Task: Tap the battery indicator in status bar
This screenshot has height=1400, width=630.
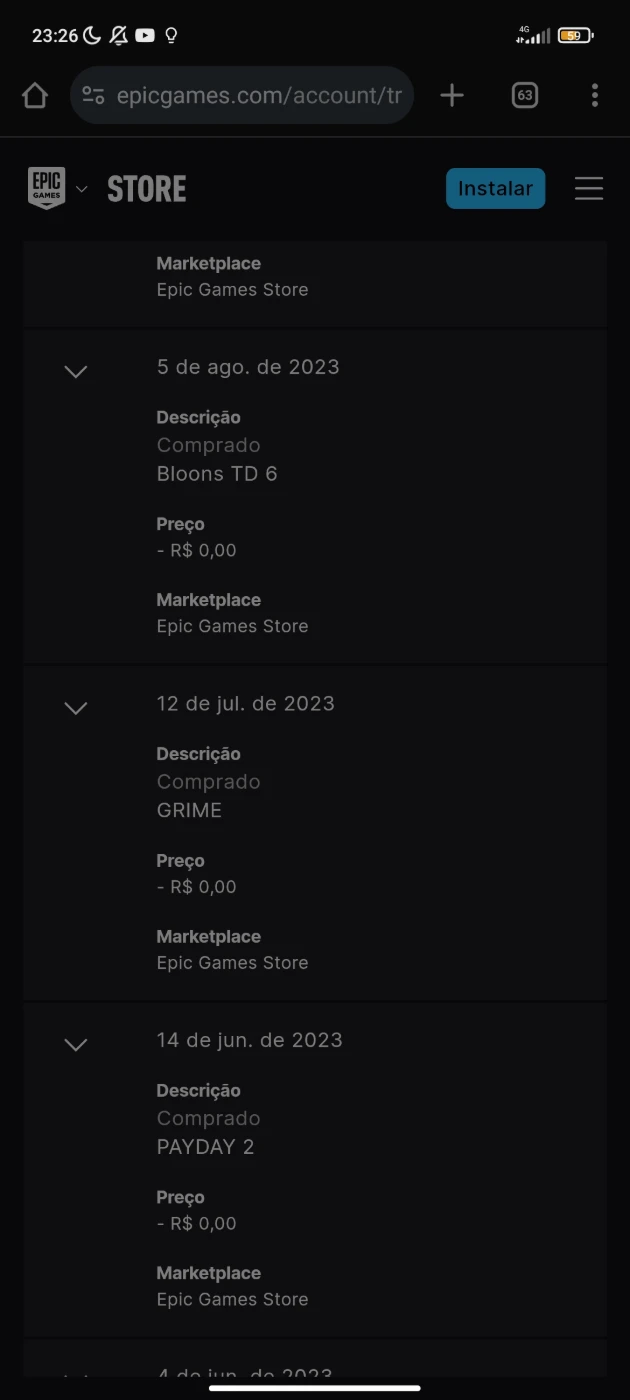Action: 575,36
